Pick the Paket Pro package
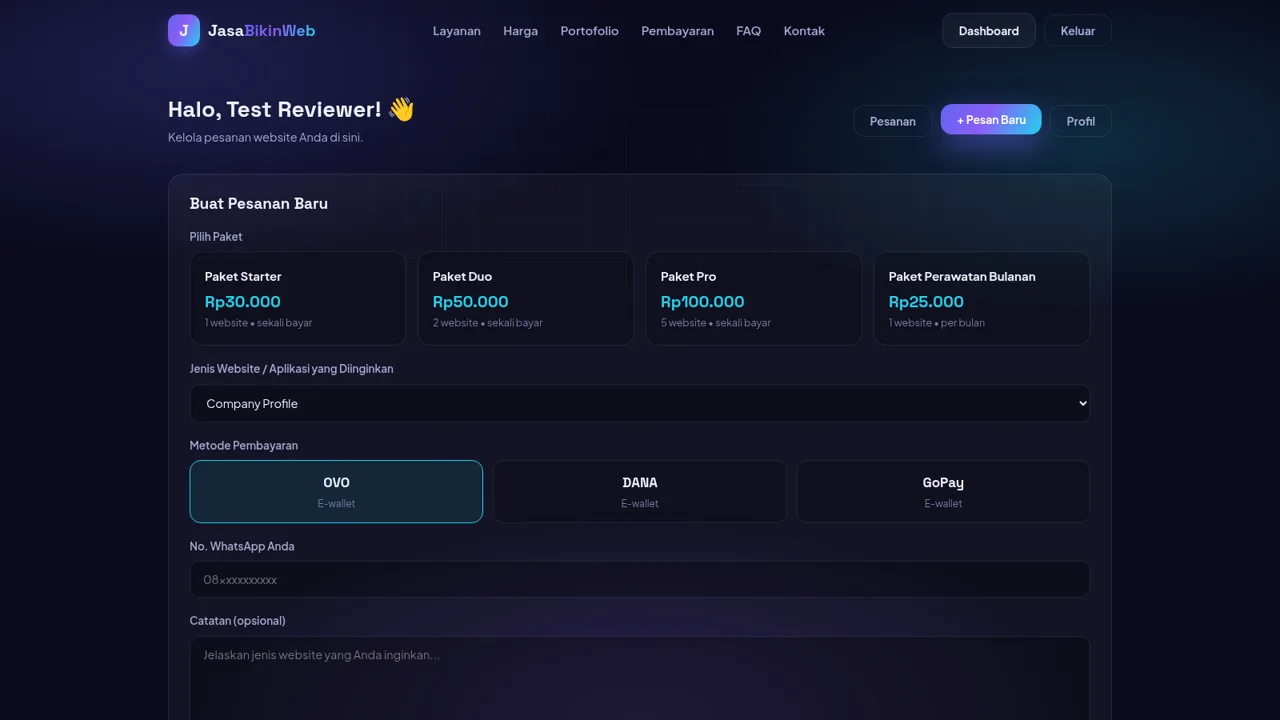This screenshot has width=1280, height=720. click(x=754, y=298)
